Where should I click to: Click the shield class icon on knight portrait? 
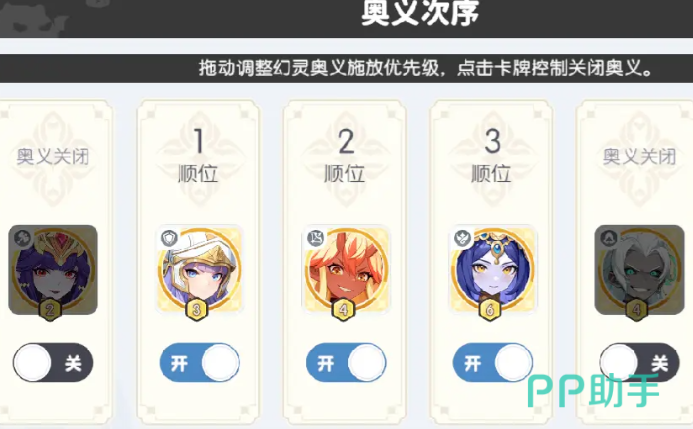click(x=169, y=239)
